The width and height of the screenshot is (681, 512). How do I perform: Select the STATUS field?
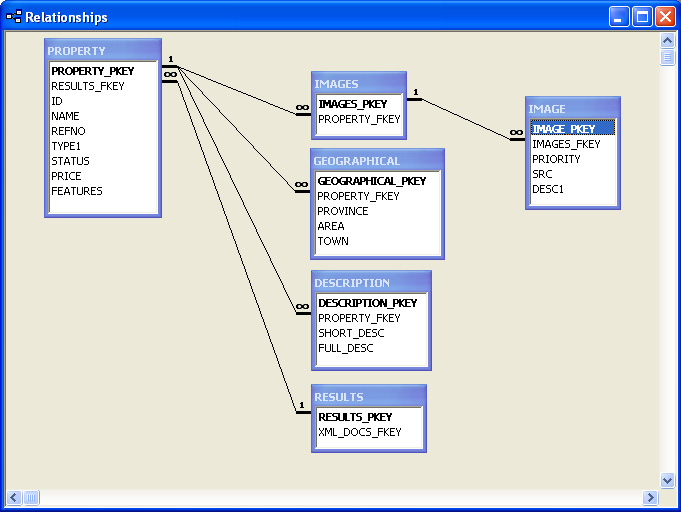[x=103, y=161]
